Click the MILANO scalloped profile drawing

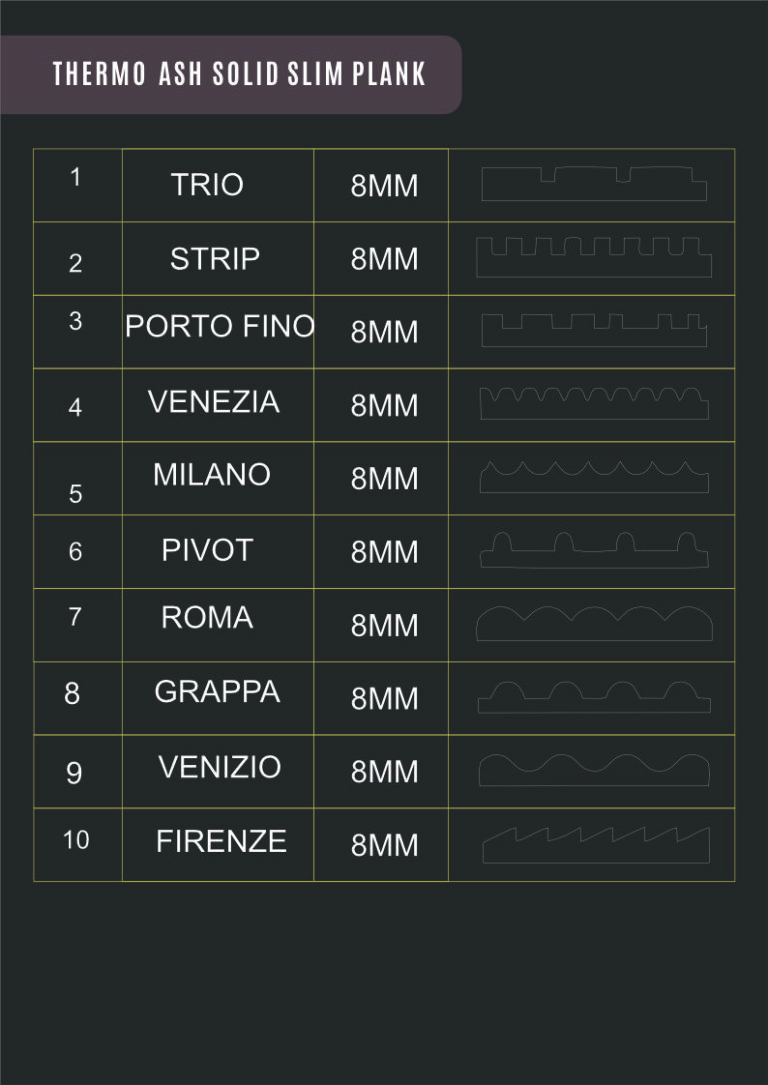click(x=594, y=477)
